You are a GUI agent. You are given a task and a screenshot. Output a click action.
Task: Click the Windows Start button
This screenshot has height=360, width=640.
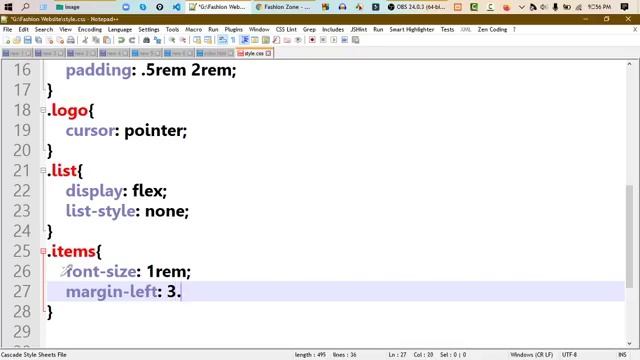pos(8,7)
